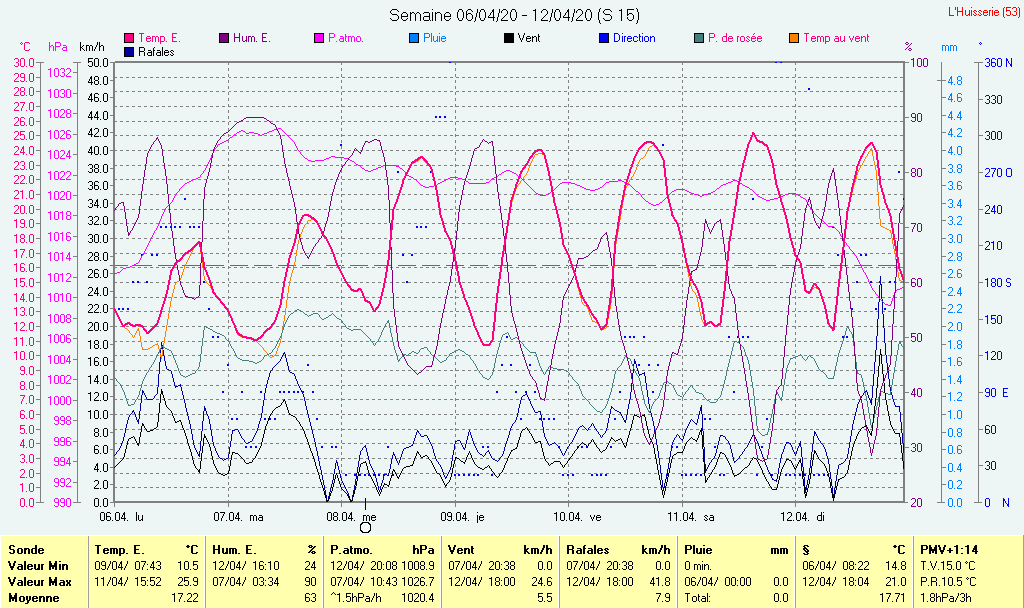Click the '06.04. lu' date label
1024x608 pixels.
click(121, 517)
